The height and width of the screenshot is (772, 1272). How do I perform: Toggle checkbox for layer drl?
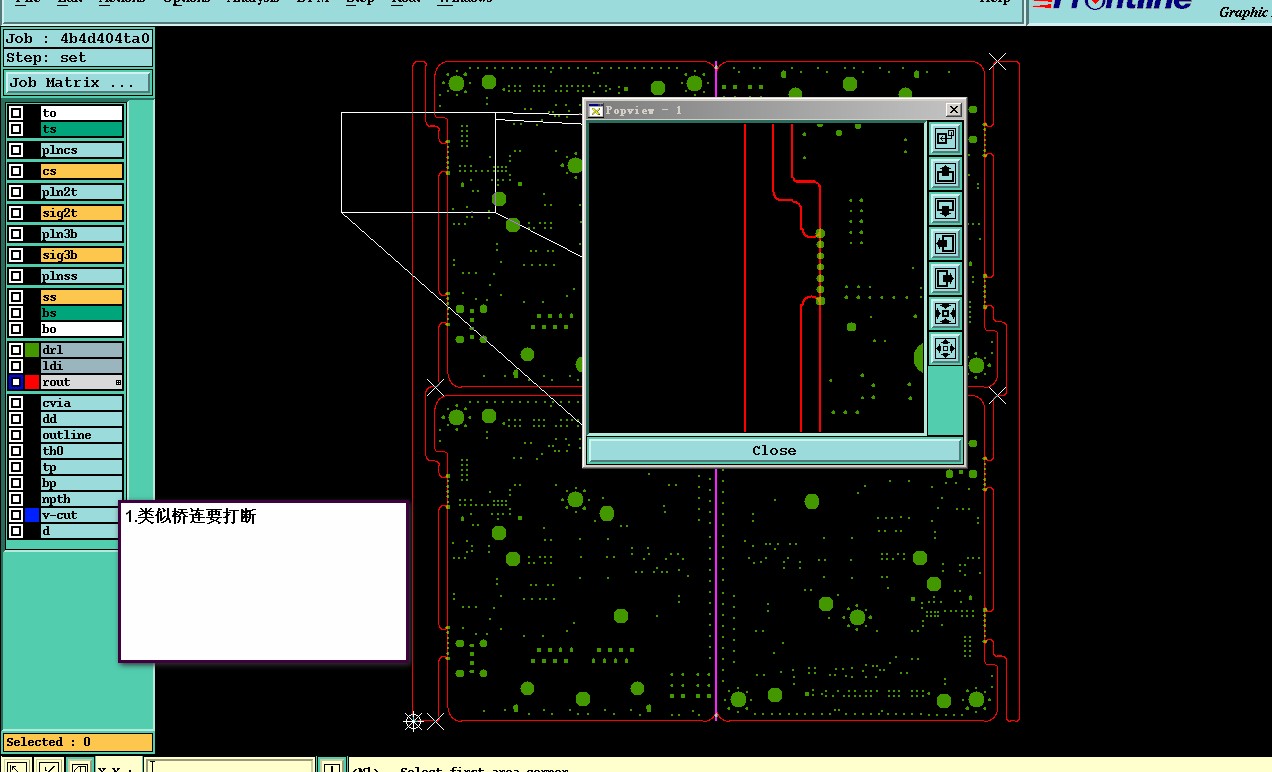[16, 350]
